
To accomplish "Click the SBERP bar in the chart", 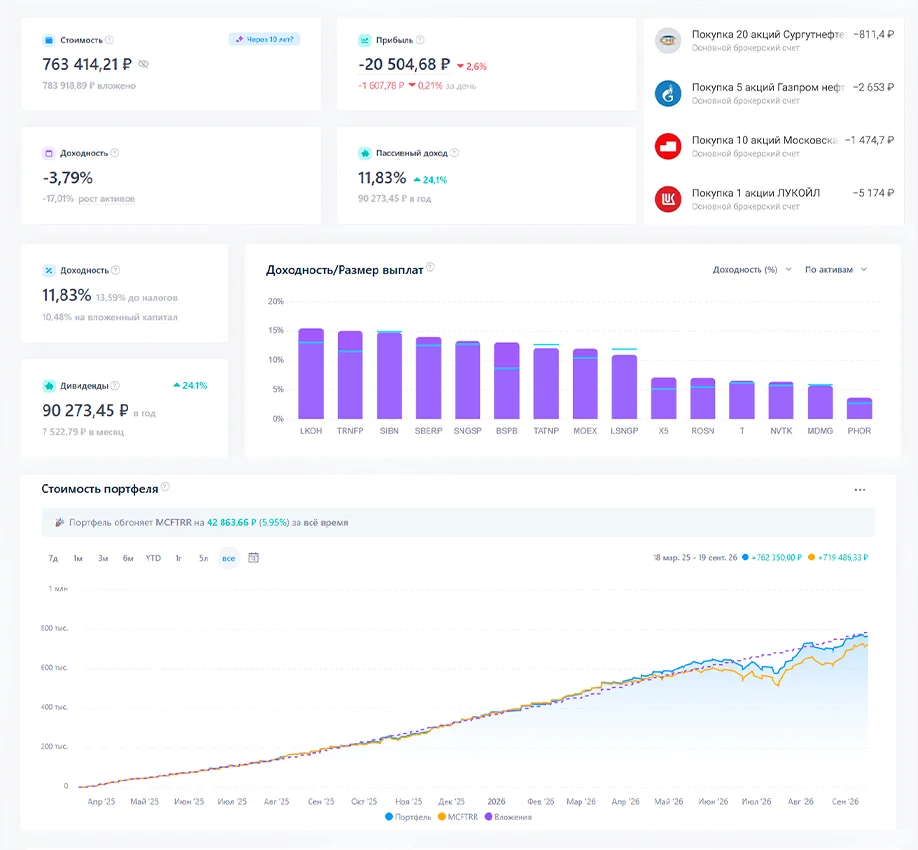I will point(429,378).
